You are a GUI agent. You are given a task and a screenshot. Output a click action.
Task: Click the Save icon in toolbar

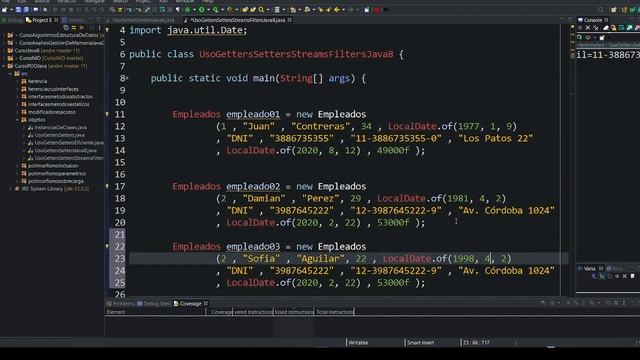point(18,10)
